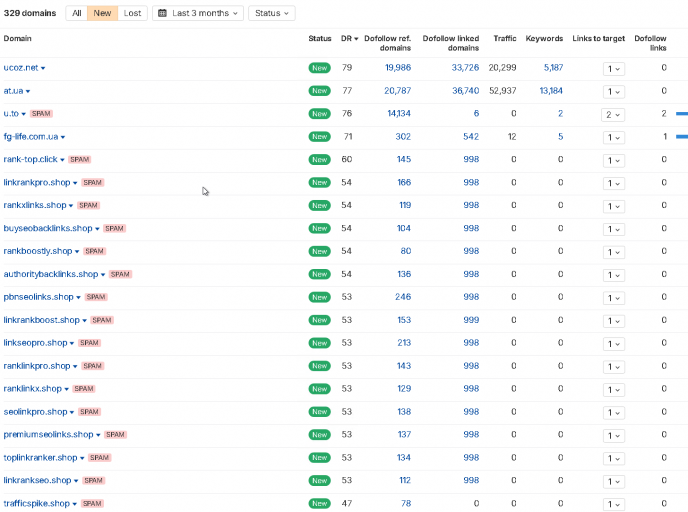
Task: Open the trafficspike.shop domain link
Action: (37, 504)
